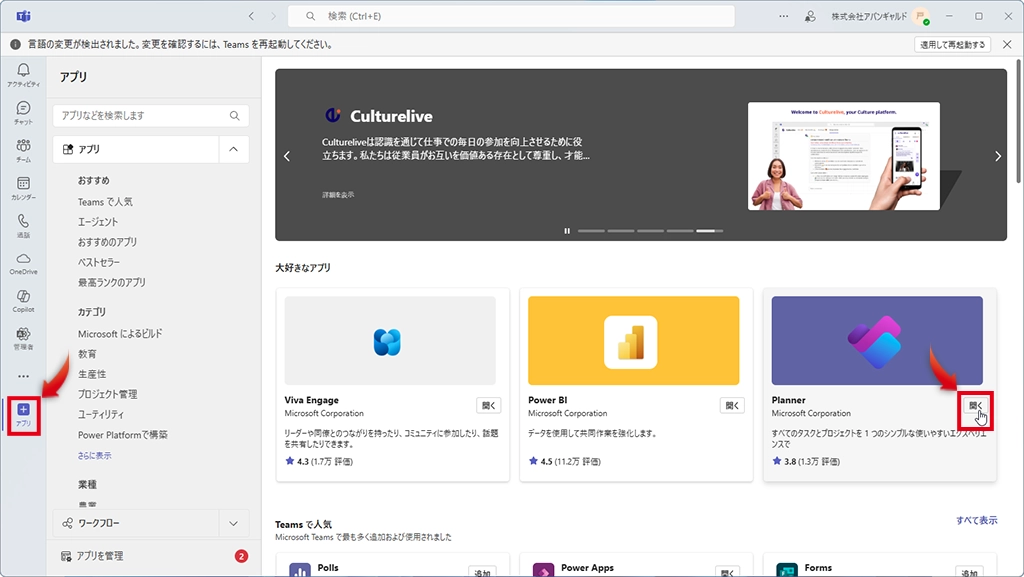Viewport: 1024px width, 577px height.
Task: Click the people icon beside the organization name
Action: [x=810, y=16]
